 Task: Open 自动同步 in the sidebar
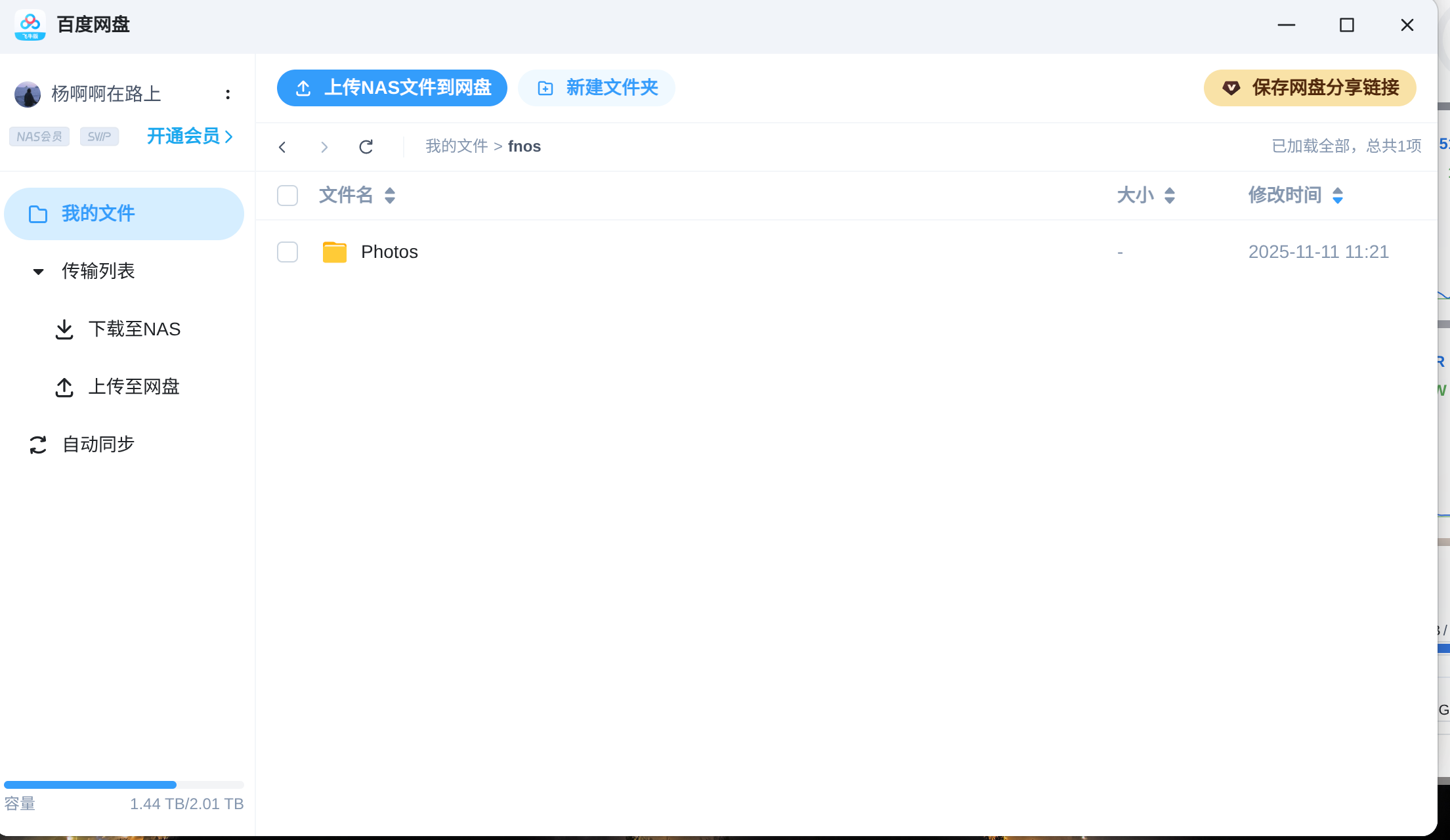[98, 444]
